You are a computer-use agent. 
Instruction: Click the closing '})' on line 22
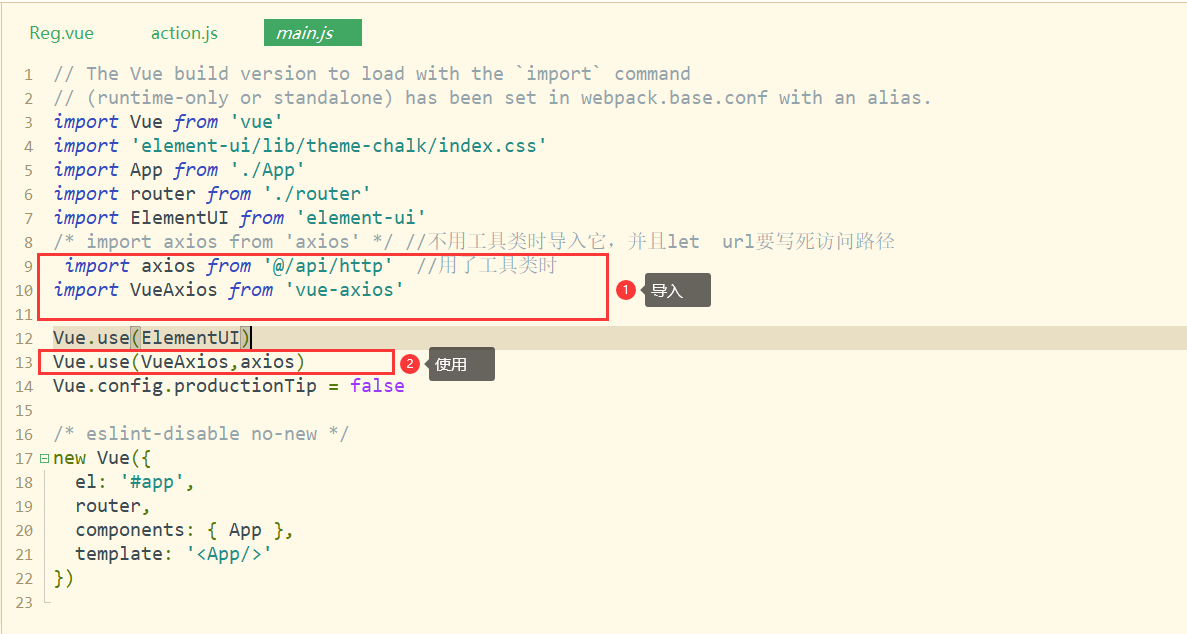[64, 579]
